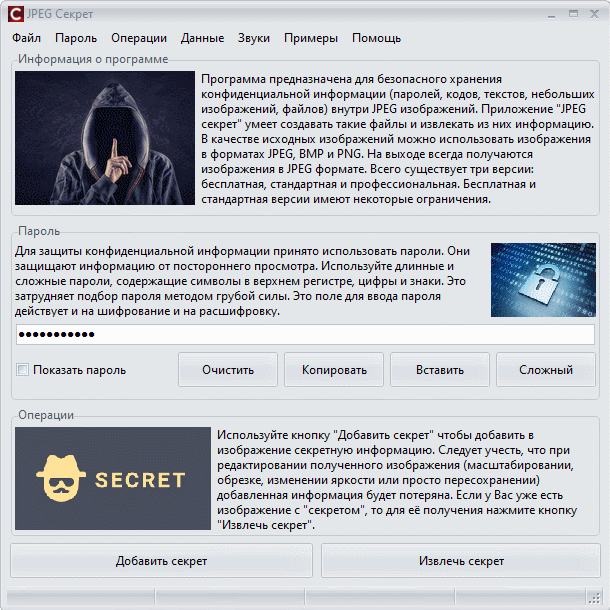Click the Вставить button

pyautogui.click(x=440, y=370)
